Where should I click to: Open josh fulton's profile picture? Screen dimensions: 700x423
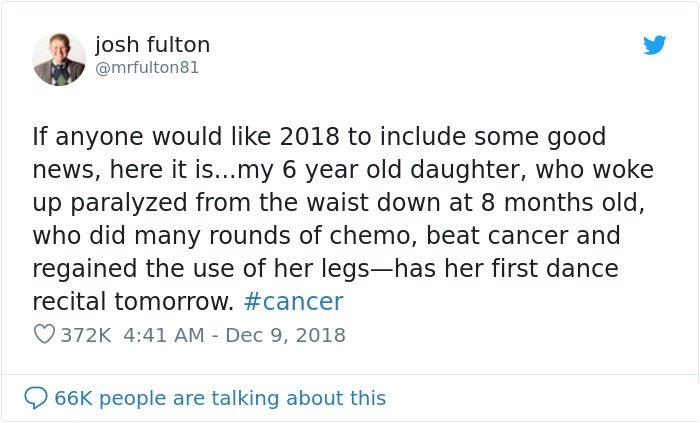coord(59,59)
